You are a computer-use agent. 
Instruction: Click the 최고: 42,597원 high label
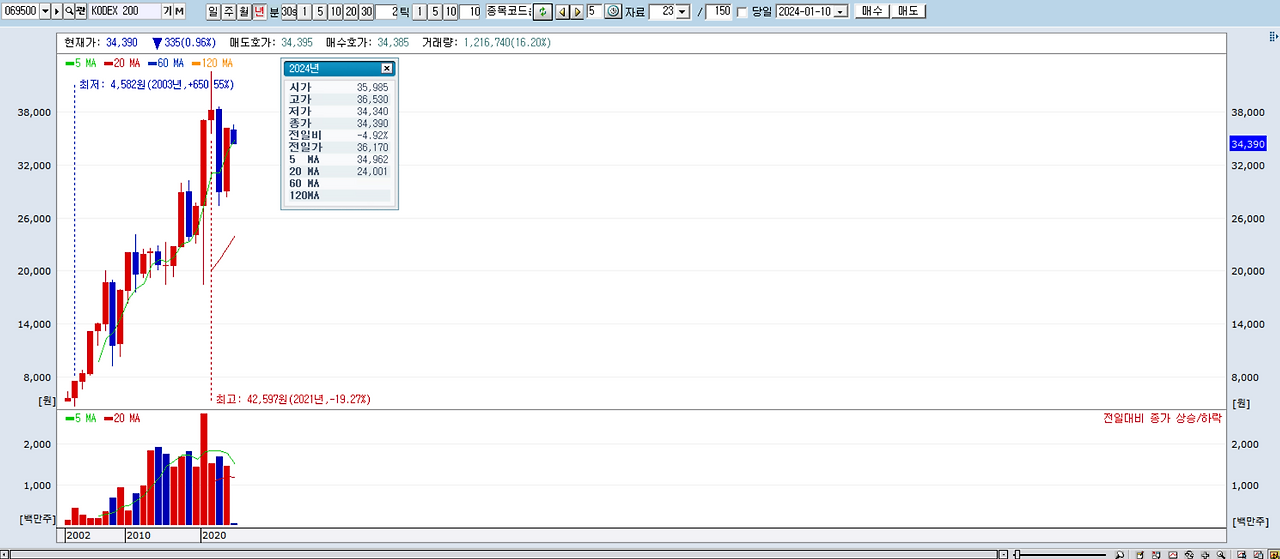pyautogui.click(x=293, y=399)
